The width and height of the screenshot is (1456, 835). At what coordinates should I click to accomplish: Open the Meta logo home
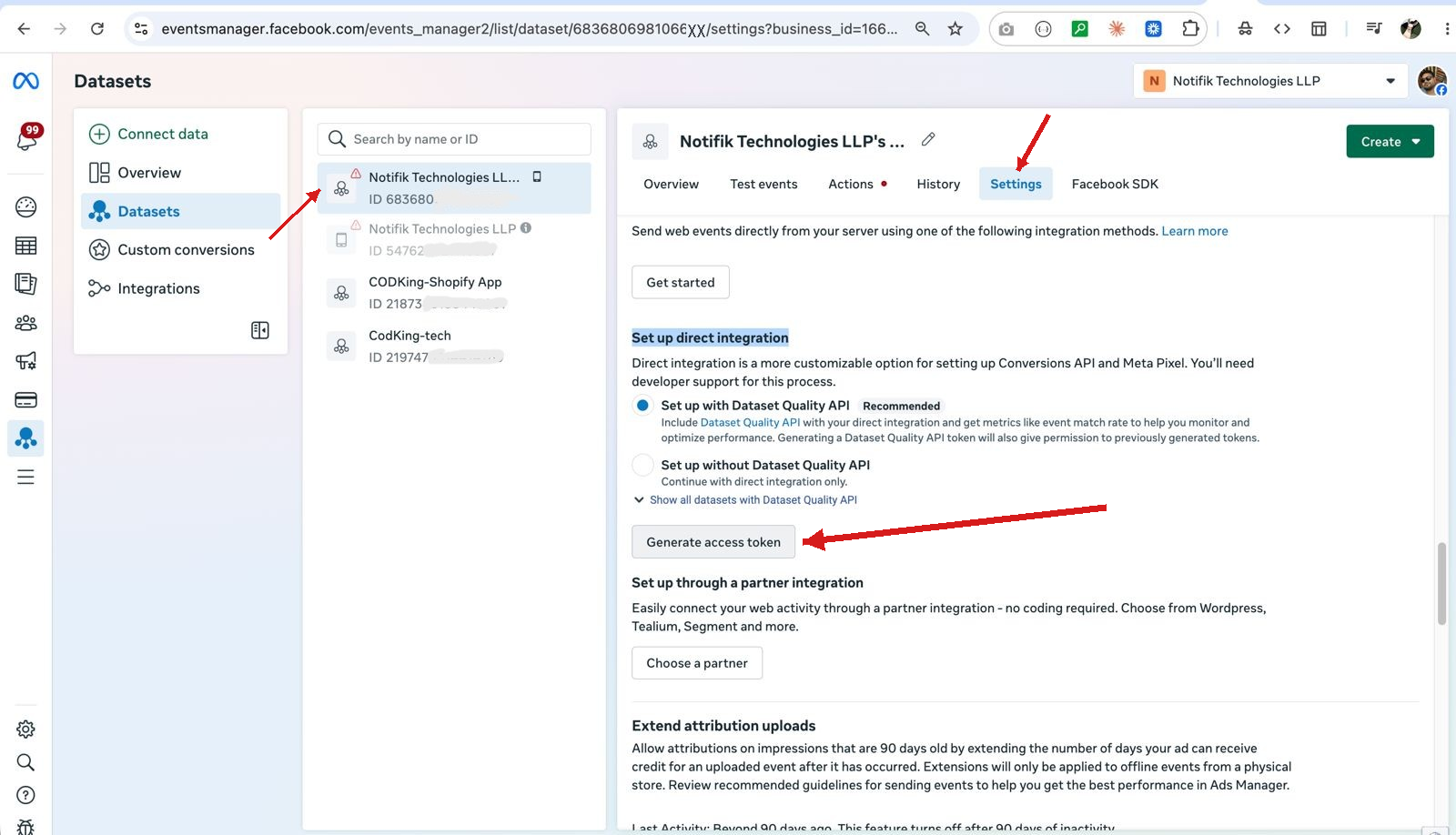point(25,81)
